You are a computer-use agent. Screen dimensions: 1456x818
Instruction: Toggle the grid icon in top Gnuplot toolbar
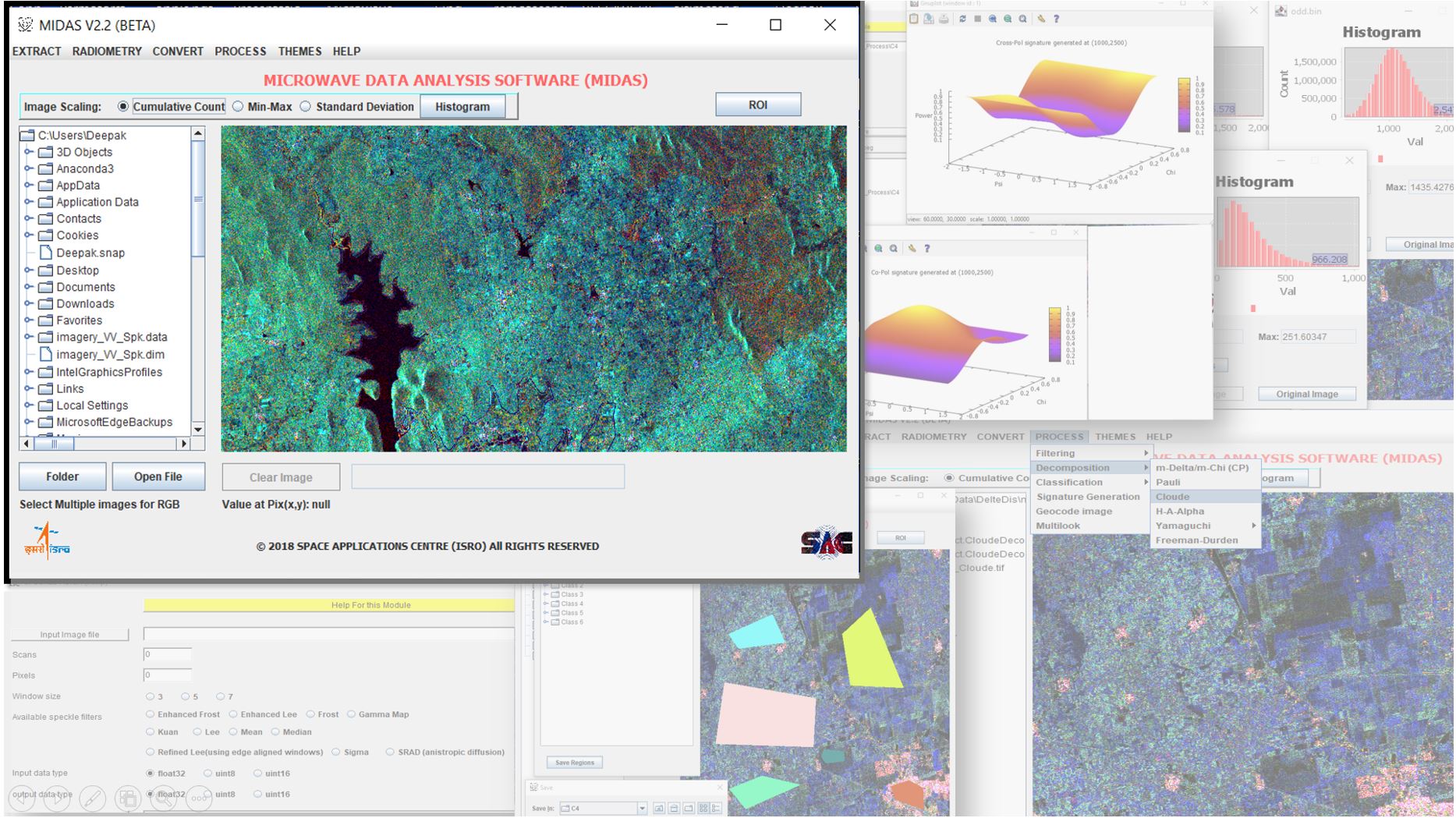[x=977, y=19]
